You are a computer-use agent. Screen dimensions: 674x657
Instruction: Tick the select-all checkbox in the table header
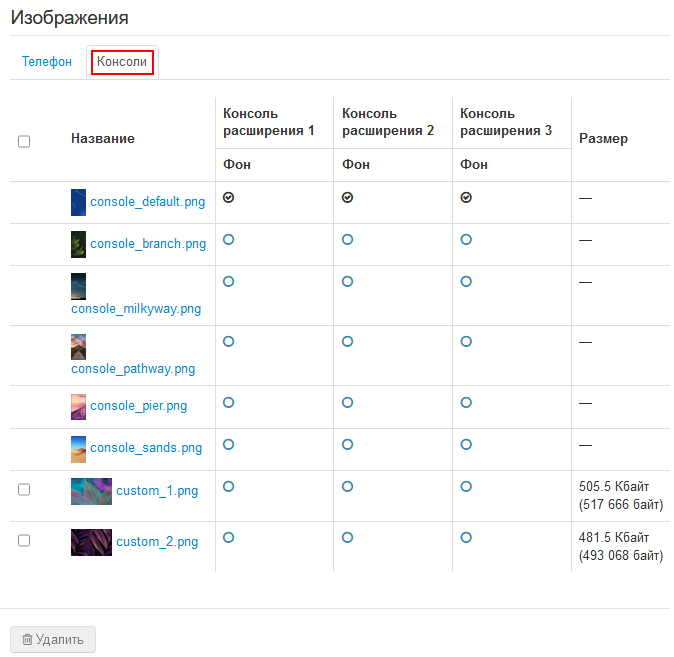tap(24, 142)
